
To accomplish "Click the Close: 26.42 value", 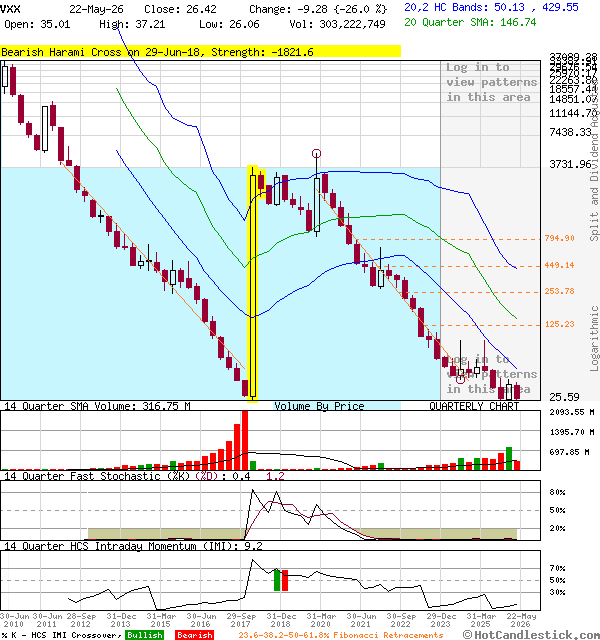I will [180, 9].
